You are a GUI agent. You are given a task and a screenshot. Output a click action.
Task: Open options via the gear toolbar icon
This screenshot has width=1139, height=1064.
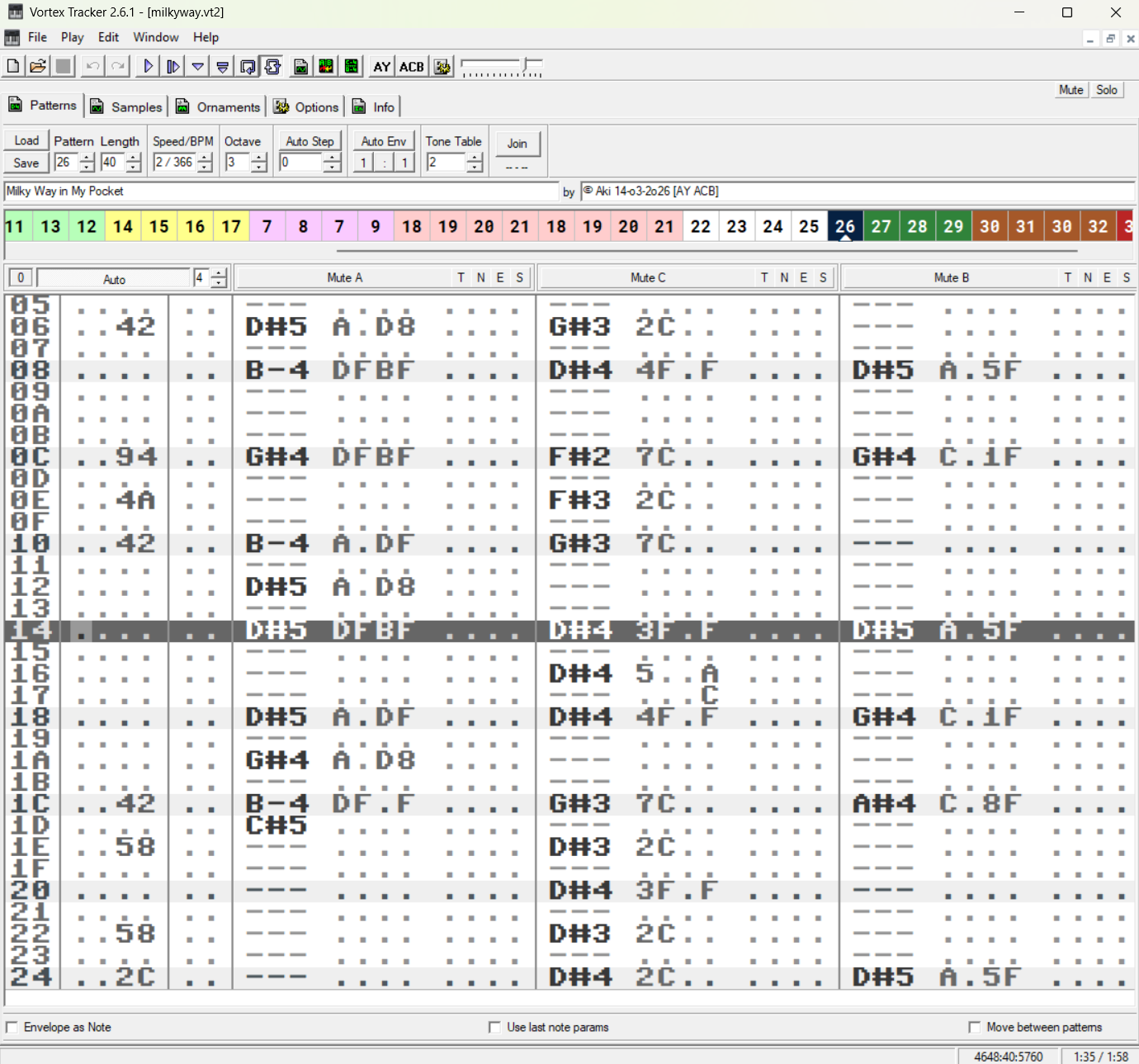(442, 67)
